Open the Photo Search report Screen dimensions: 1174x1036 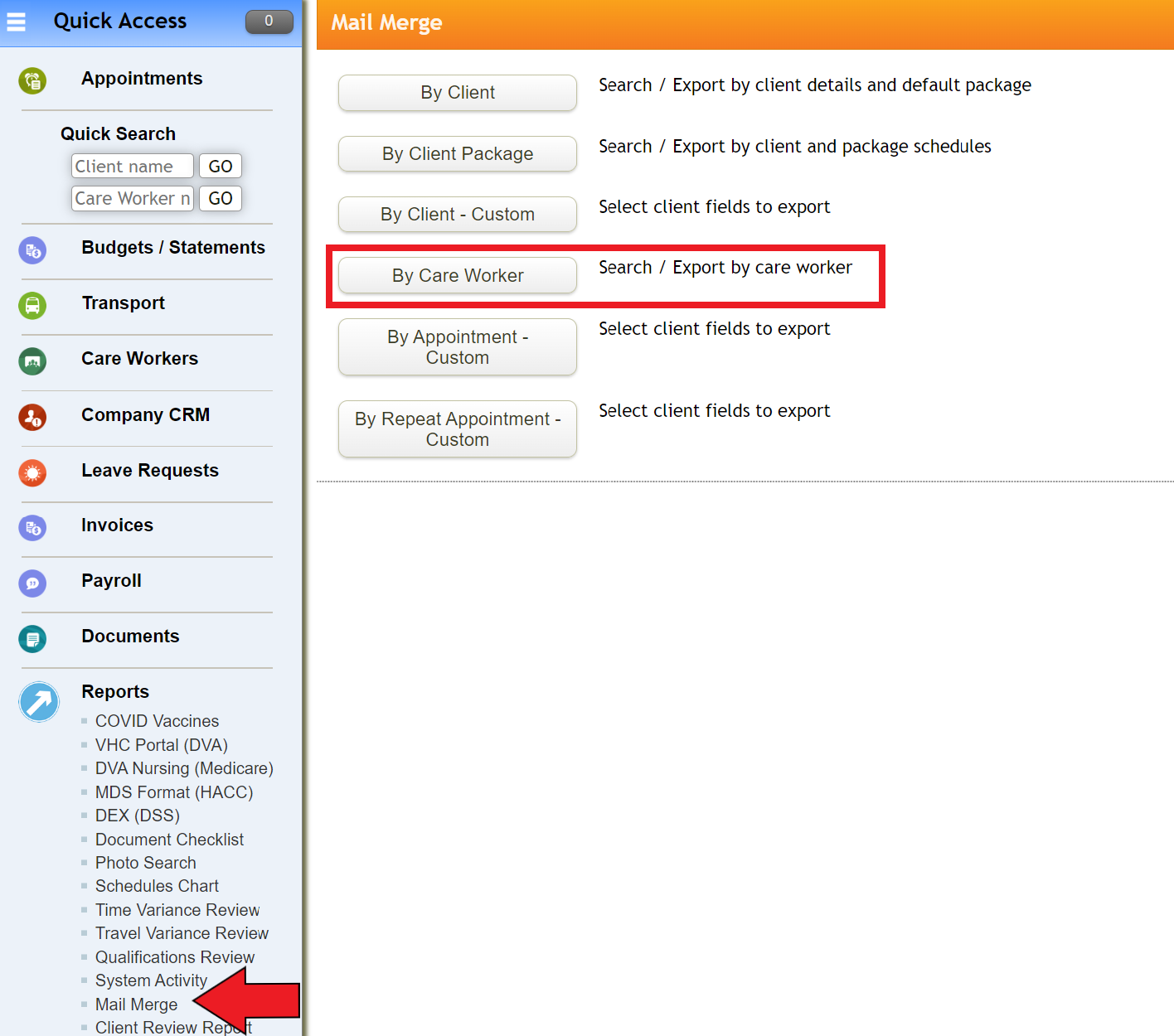145,863
